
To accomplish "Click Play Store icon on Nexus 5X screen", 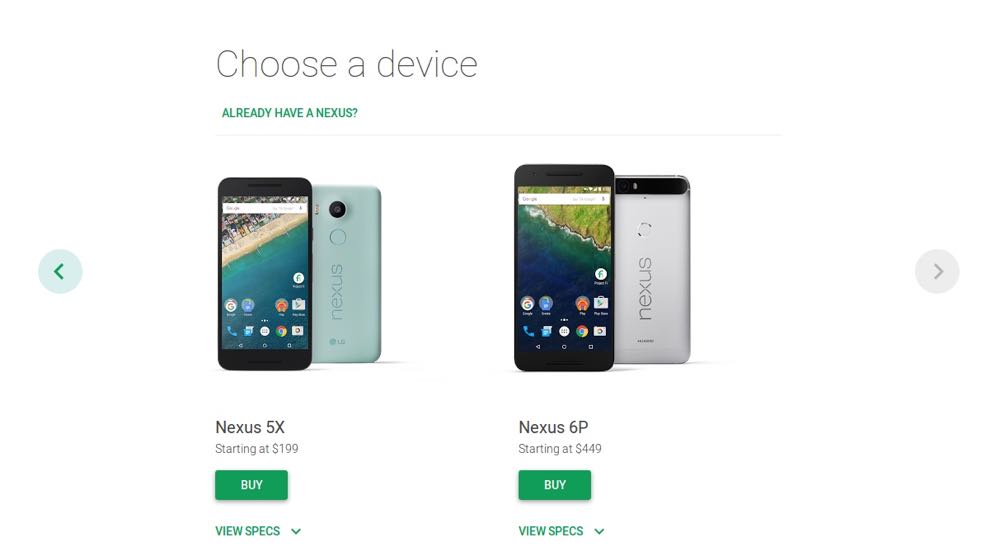I will click(x=298, y=305).
